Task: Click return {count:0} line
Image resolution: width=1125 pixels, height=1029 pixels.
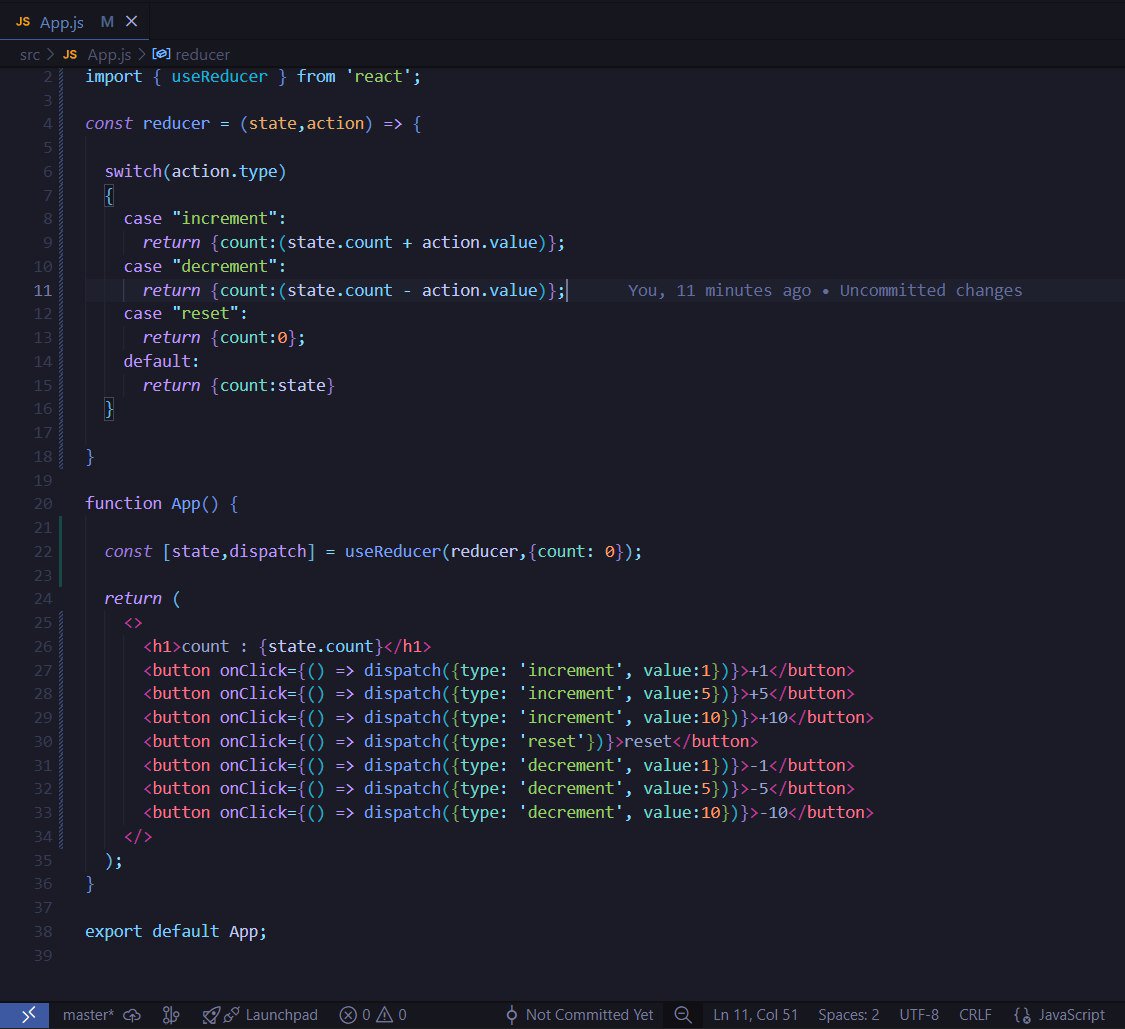Action: coord(224,337)
